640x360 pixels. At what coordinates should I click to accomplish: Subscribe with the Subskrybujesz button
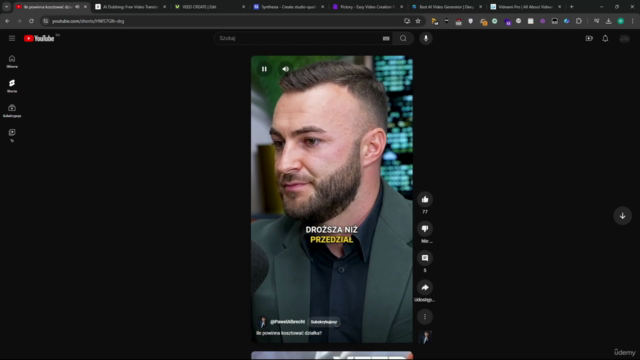point(324,322)
